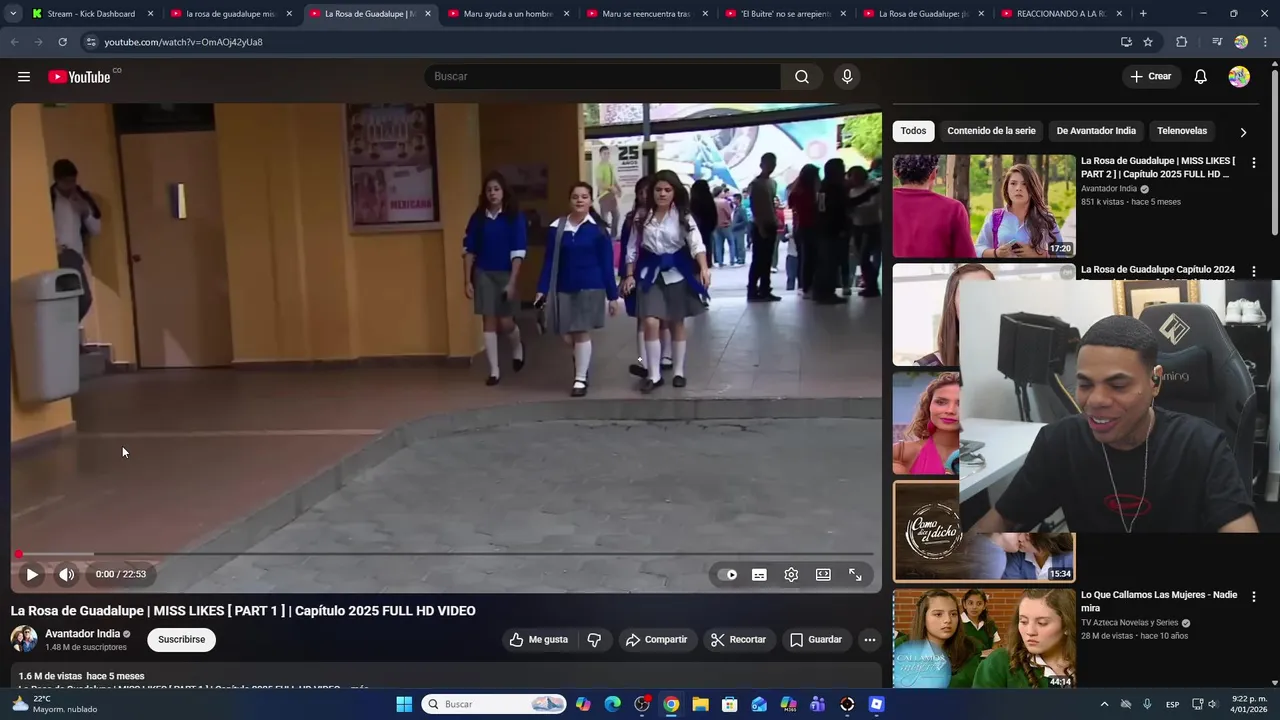Subscribe to Avantador India

182,640
